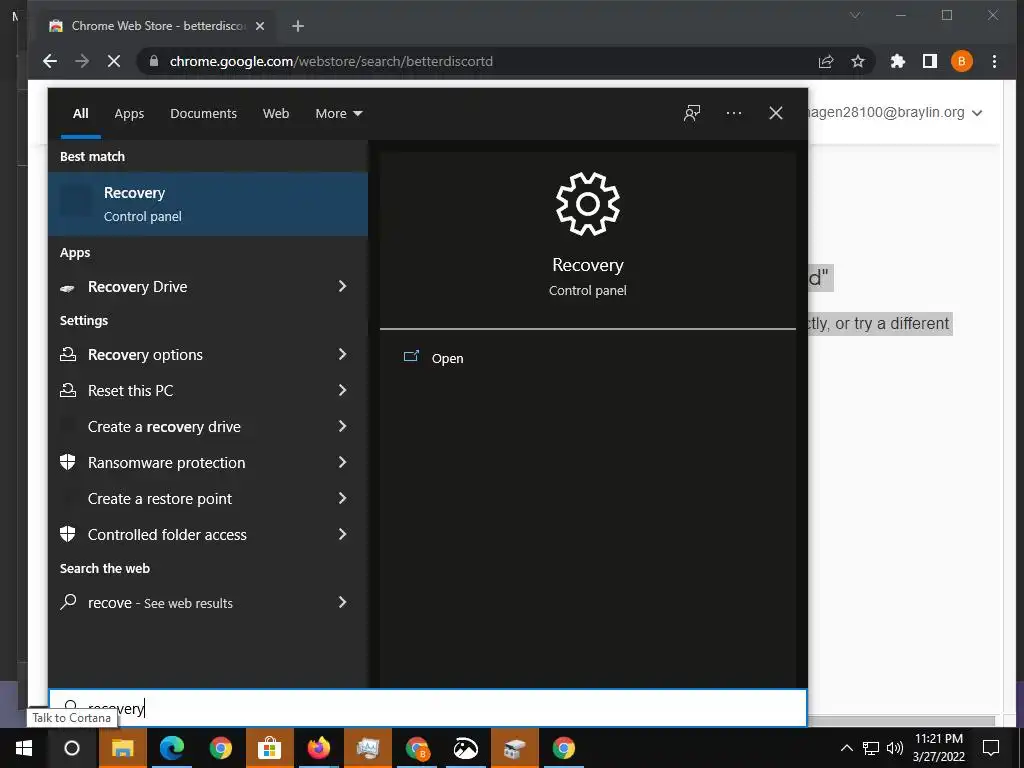The image size is (1024, 768).
Task: Click the search feedback person icon
Action: (692, 113)
